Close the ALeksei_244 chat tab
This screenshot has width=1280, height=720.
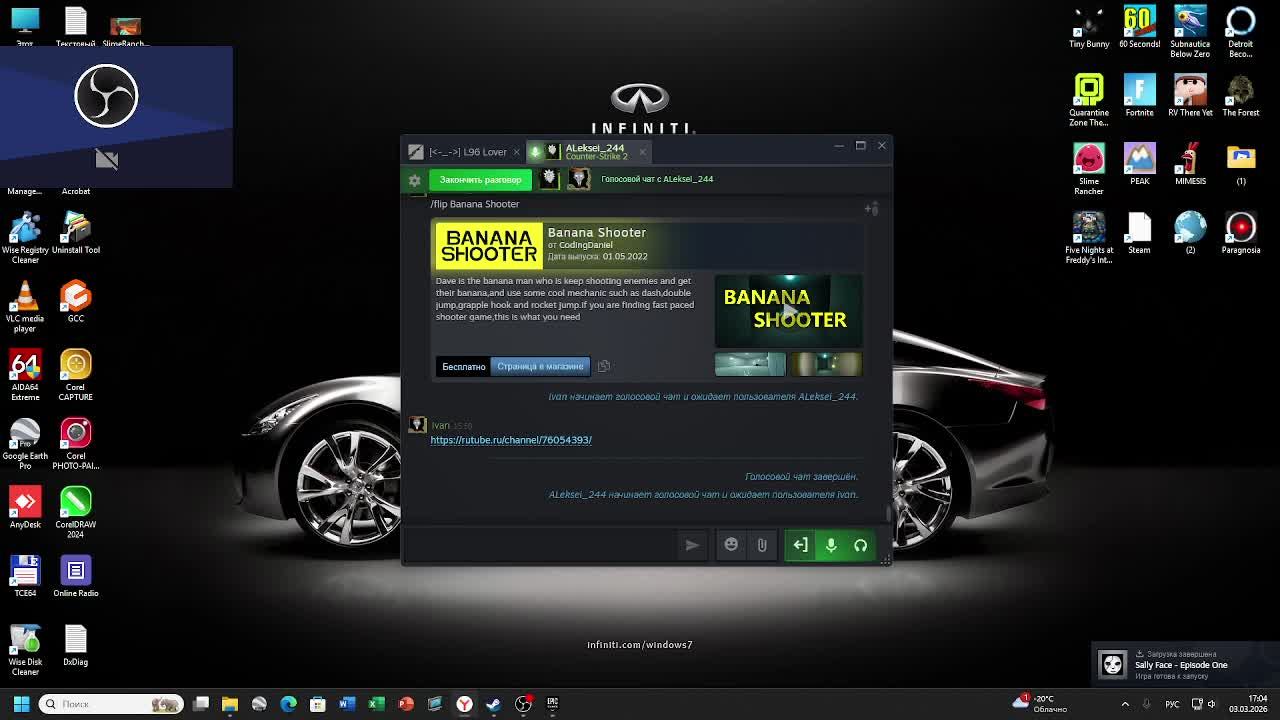coord(642,152)
